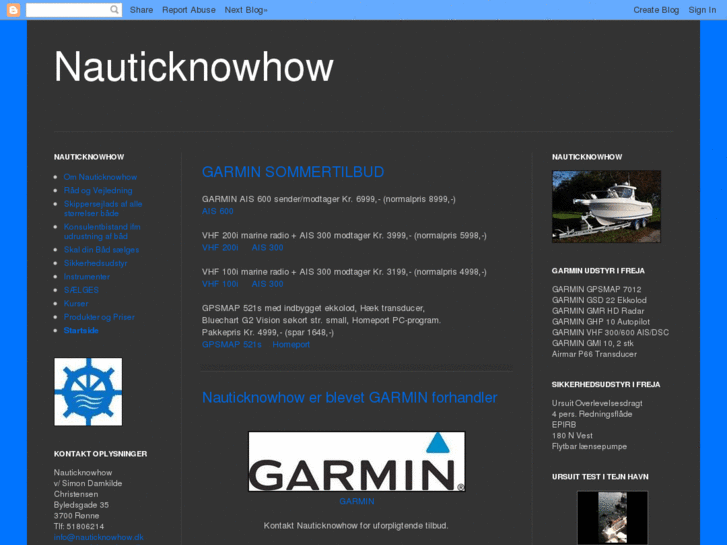Click the Nauticknowhow blog title header
Image resolution: width=727 pixels, height=545 pixels.
point(194,67)
